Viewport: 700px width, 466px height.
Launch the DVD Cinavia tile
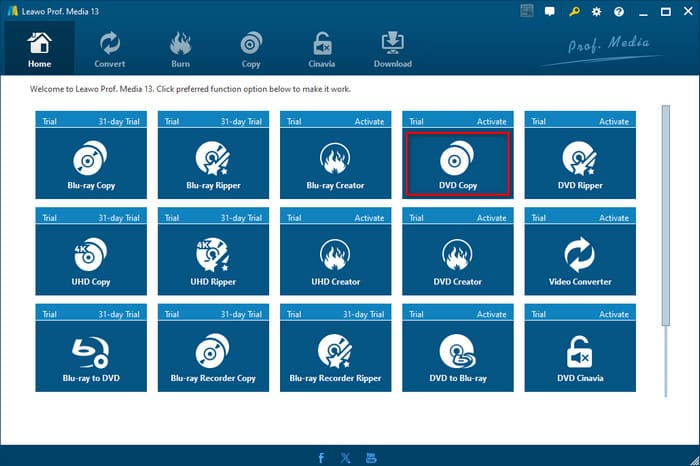579,356
